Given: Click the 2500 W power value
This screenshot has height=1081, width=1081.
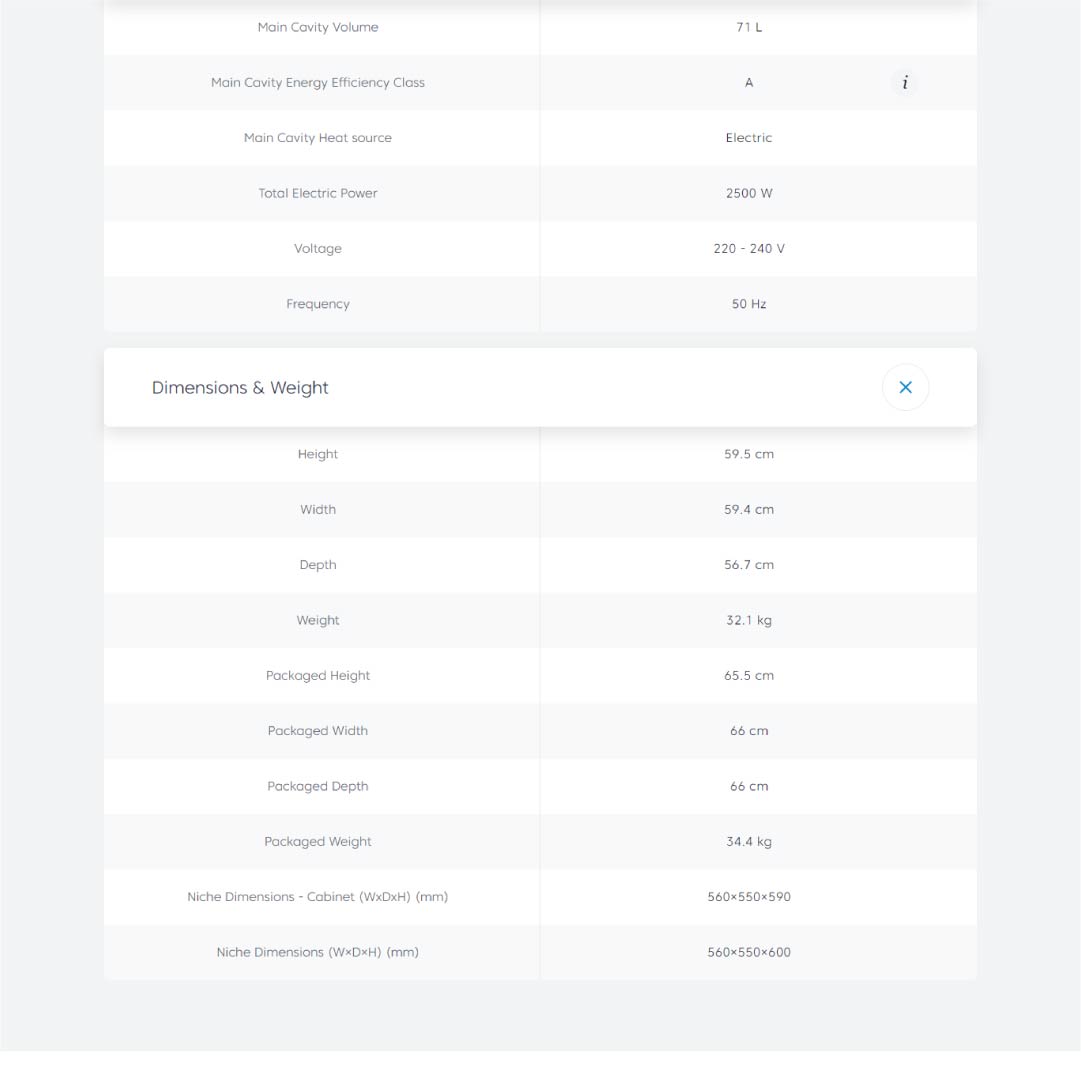Looking at the screenshot, I should pos(749,193).
